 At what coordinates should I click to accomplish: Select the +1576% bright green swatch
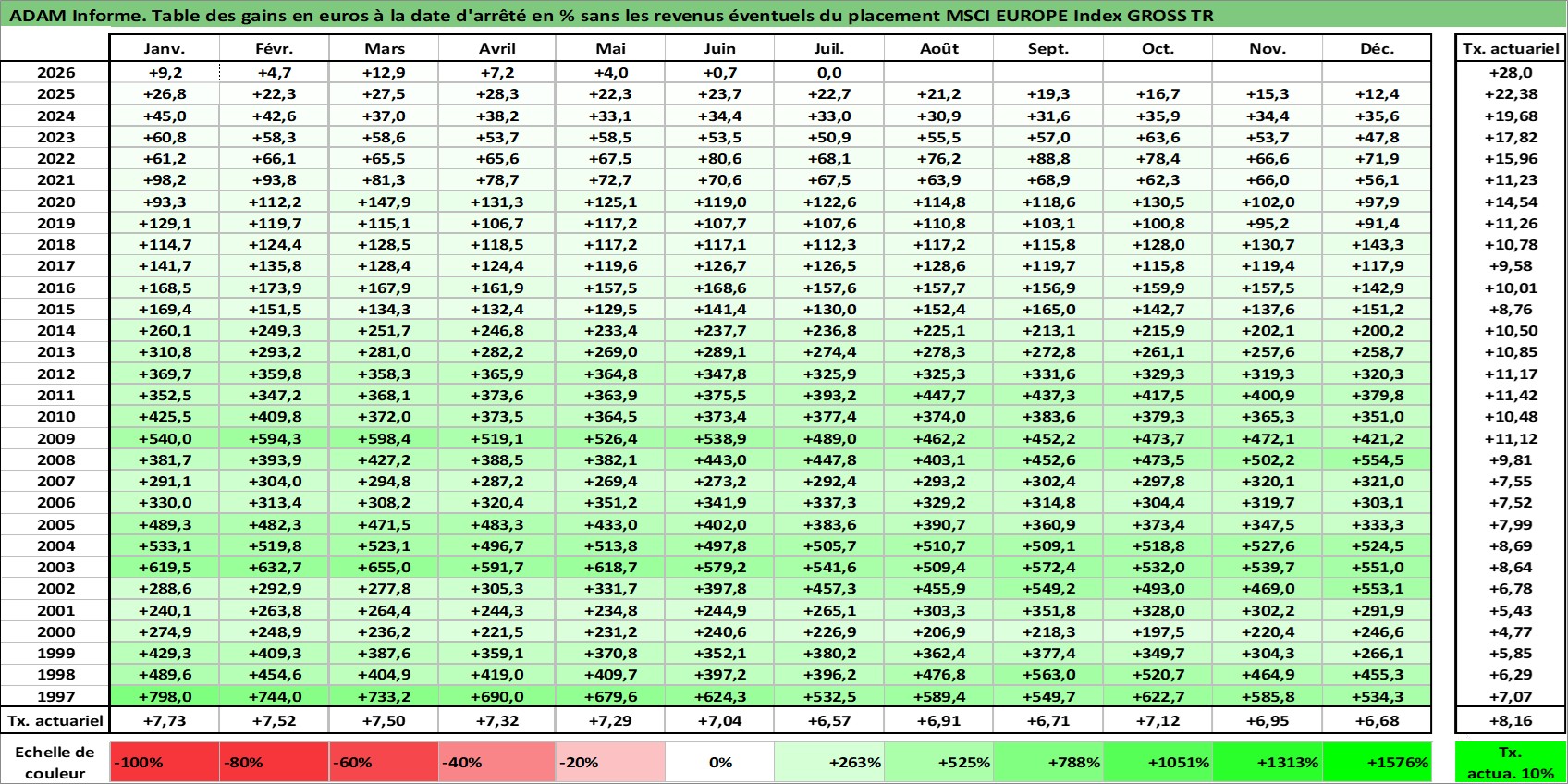point(1377,762)
